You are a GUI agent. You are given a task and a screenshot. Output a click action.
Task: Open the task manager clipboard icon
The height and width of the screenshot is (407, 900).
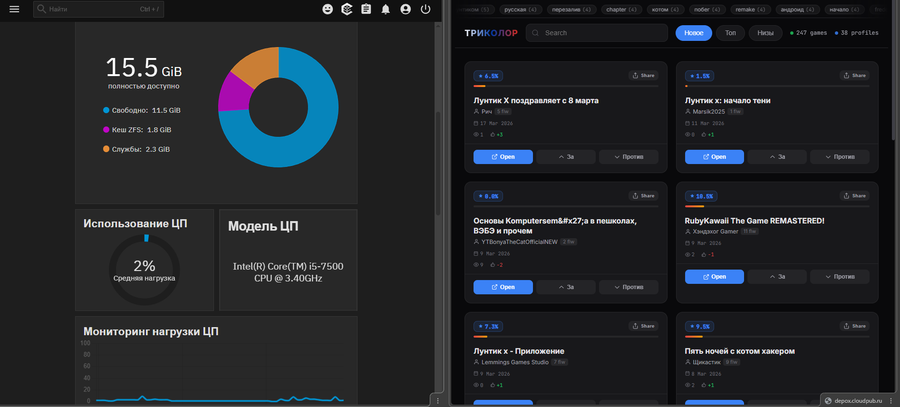coord(366,9)
